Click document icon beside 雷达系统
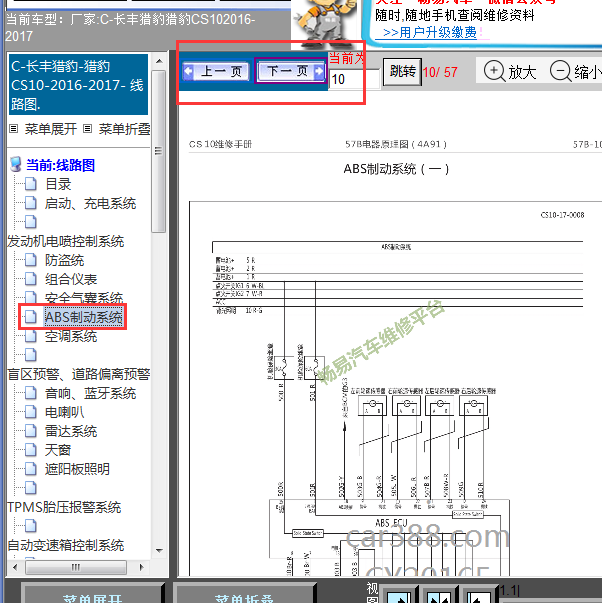Viewport: 602px width, 603px height. click(31, 431)
